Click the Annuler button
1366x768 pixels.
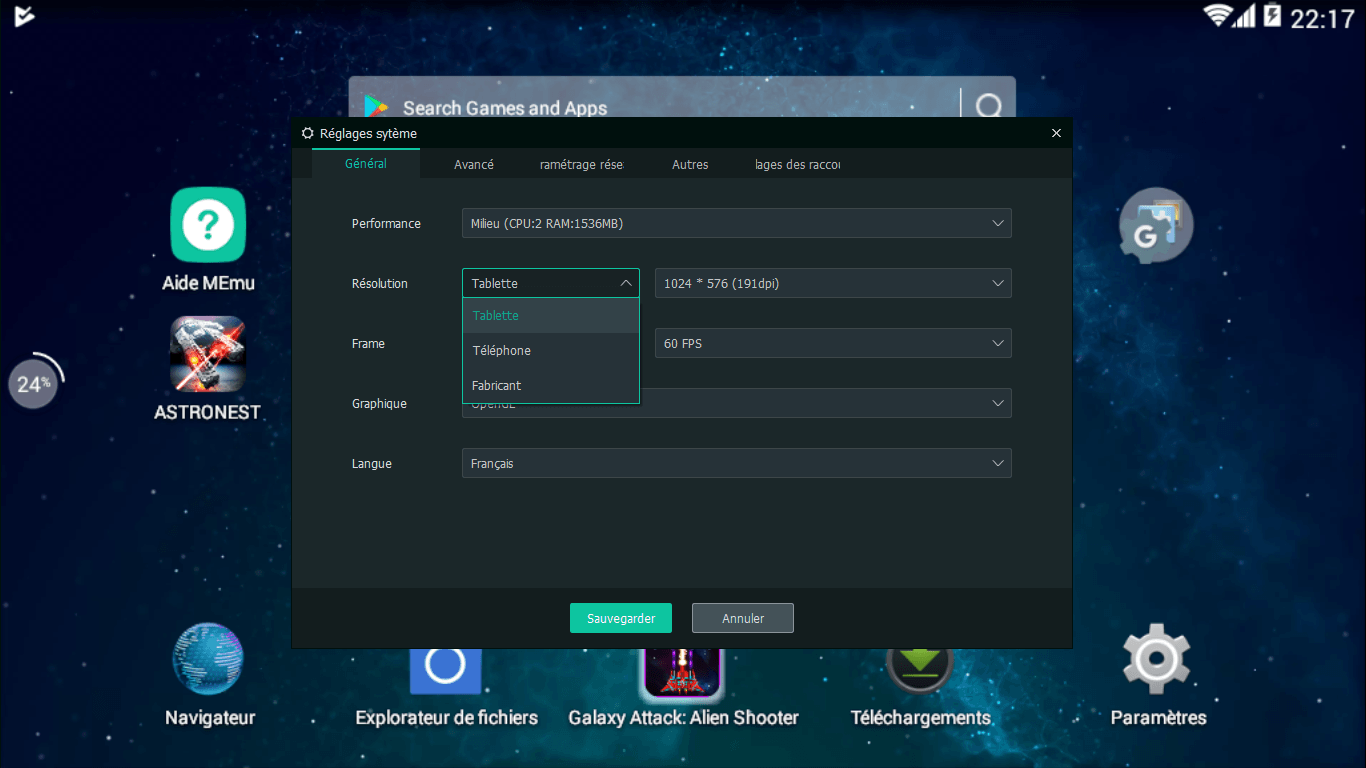[742, 618]
